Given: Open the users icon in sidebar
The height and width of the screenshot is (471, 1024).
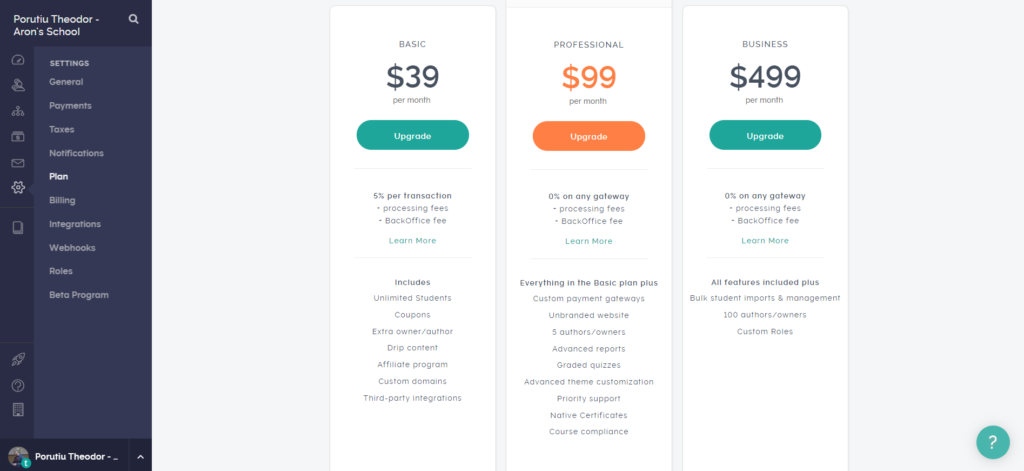Looking at the screenshot, I should [18, 85].
